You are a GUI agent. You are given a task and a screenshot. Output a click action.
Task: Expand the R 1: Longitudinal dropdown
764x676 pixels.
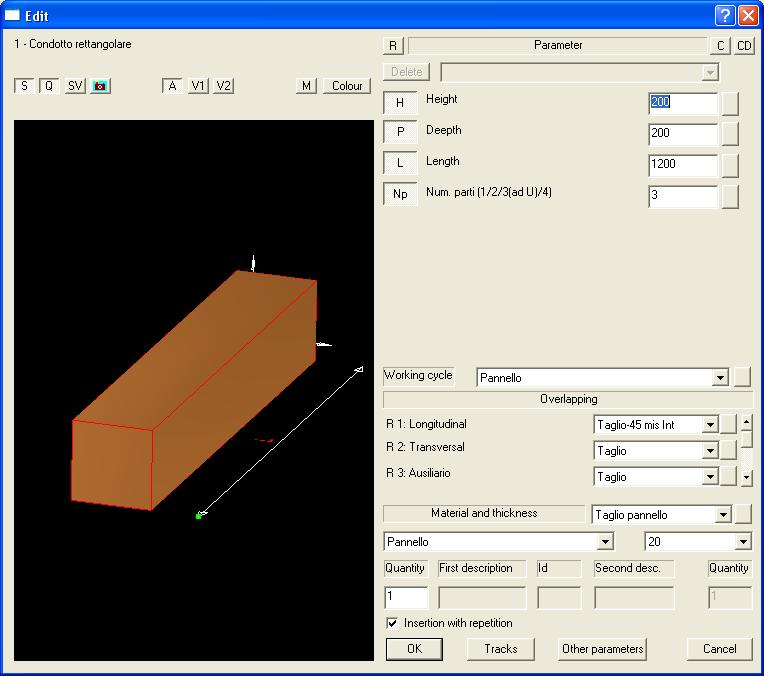(710, 425)
